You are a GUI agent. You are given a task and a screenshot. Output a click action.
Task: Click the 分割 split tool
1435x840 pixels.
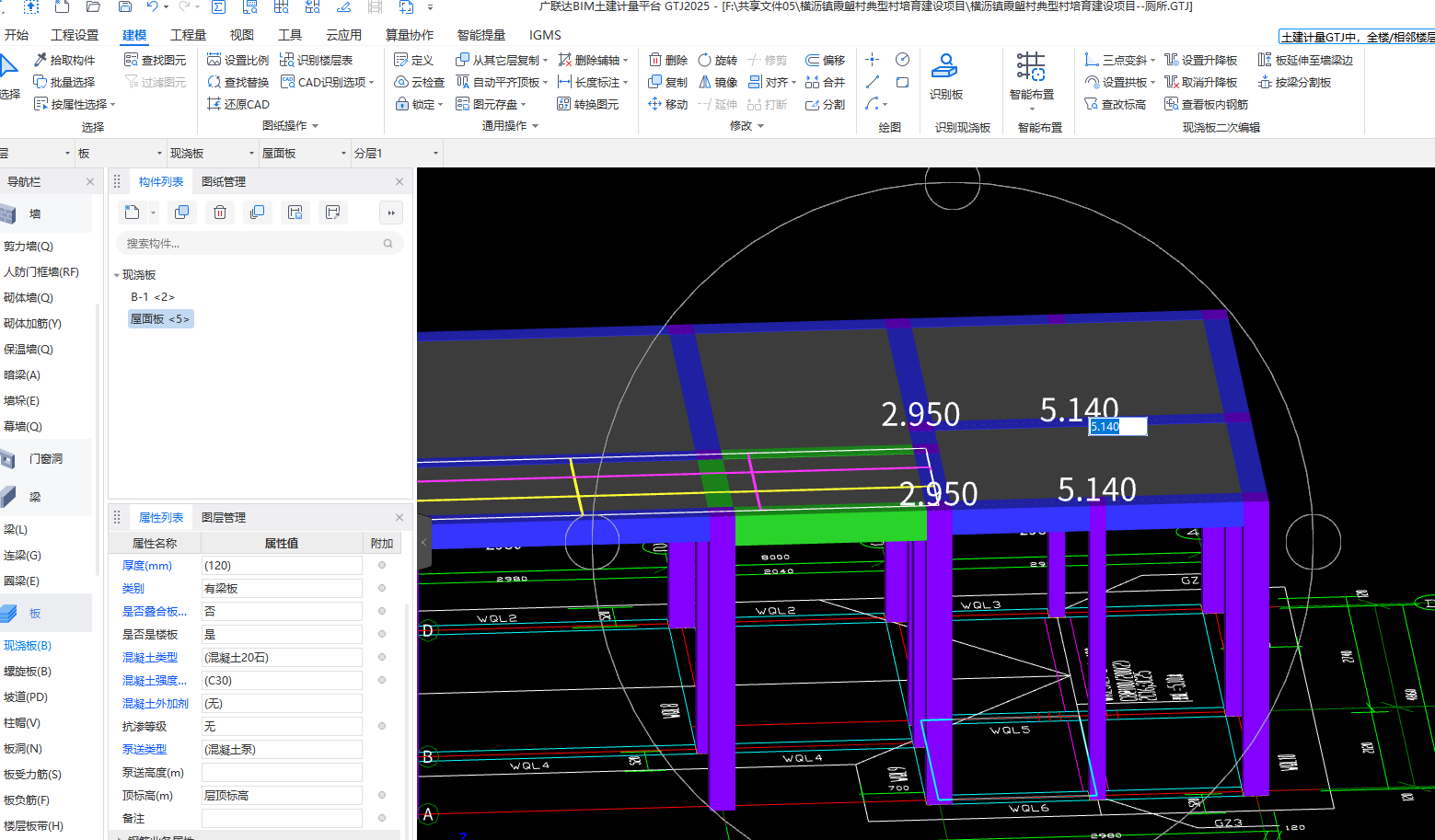click(826, 104)
